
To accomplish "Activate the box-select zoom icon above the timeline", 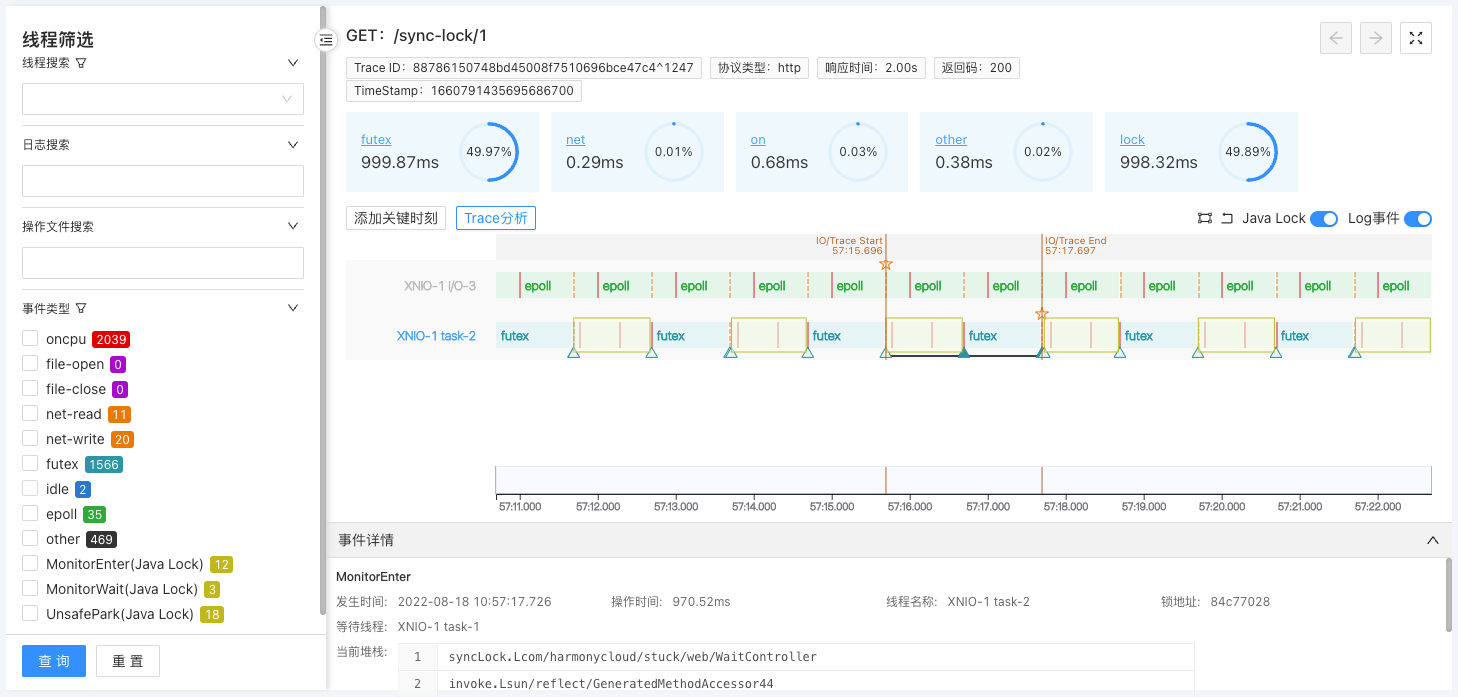I will (x=1204, y=218).
